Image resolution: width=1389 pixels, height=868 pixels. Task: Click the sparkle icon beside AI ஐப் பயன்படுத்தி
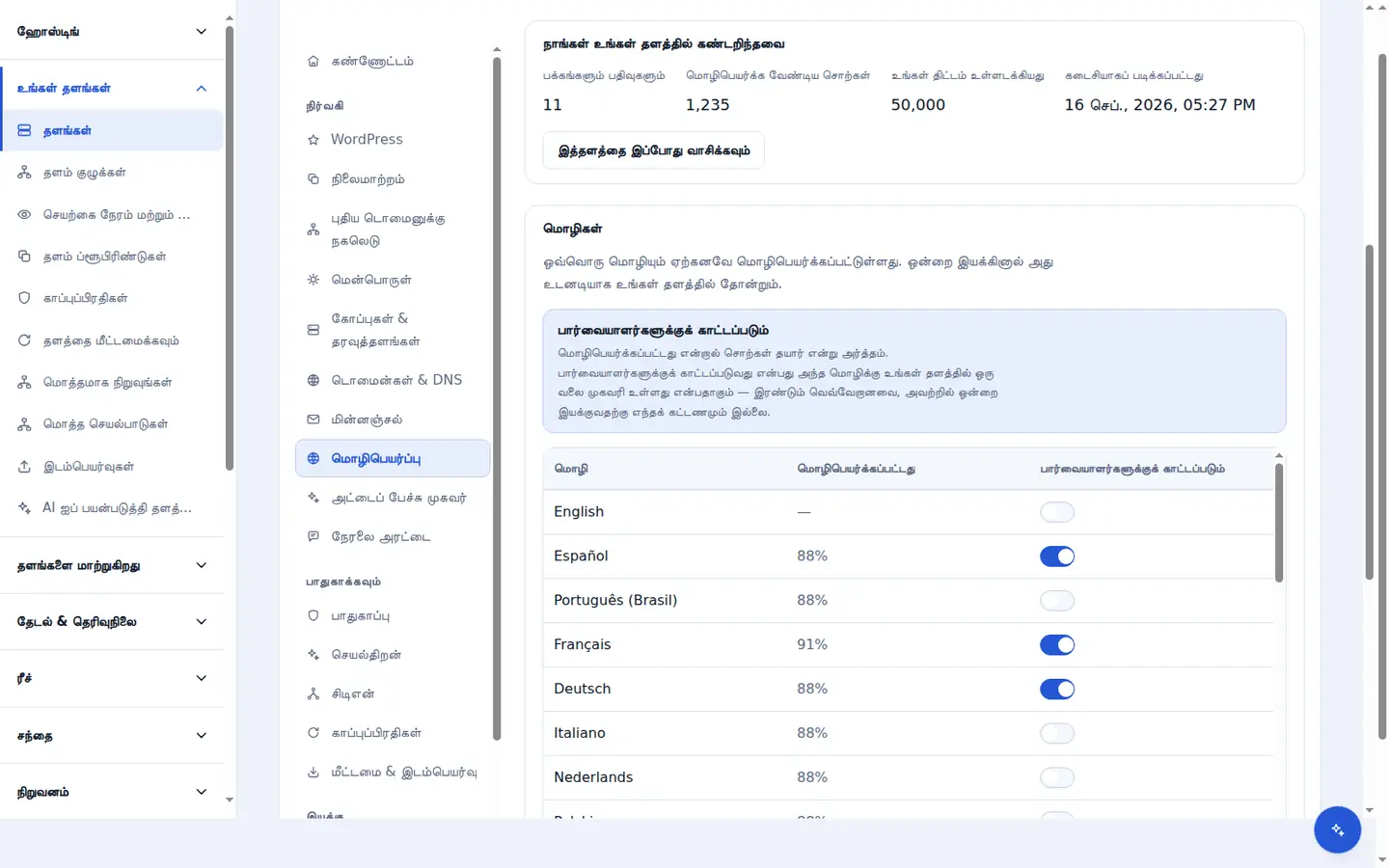(25, 507)
